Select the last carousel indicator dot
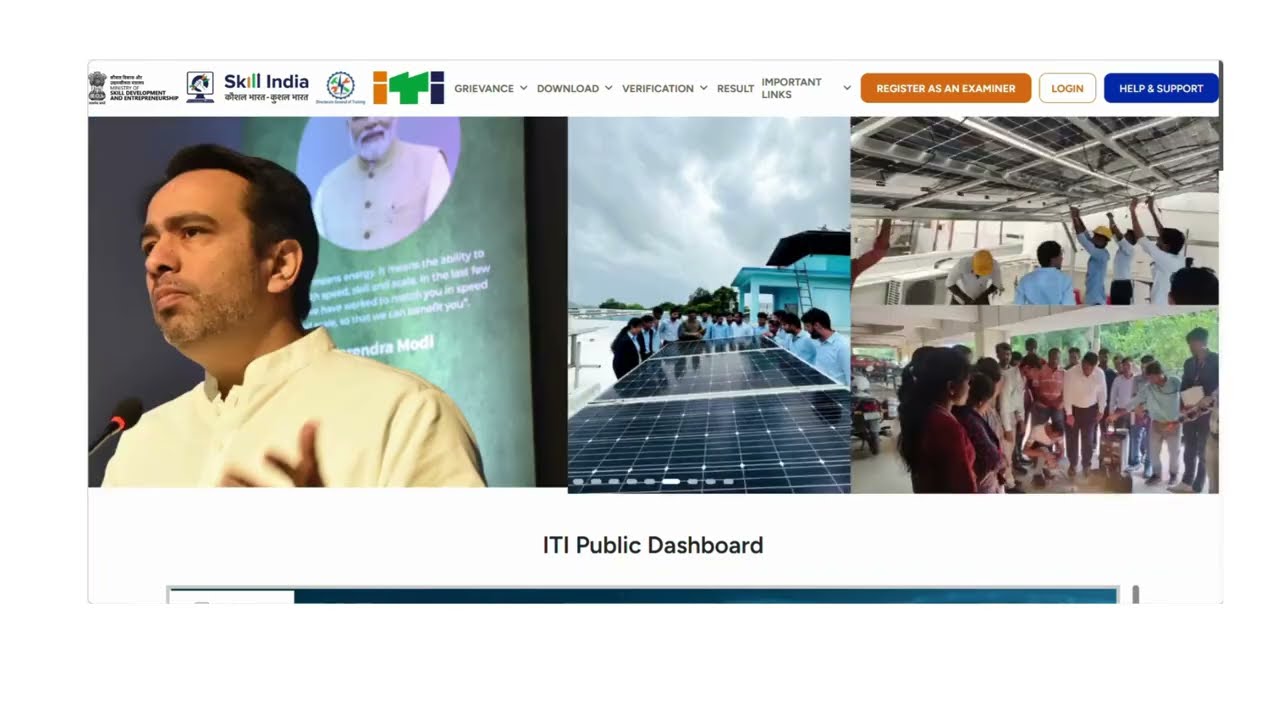The height and width of the screenshot is (720, 1280). tap(728, 482)
